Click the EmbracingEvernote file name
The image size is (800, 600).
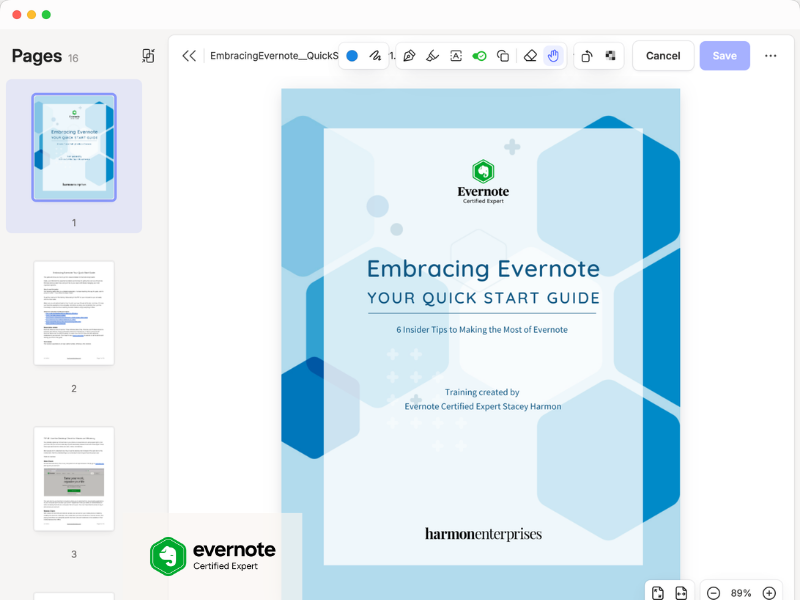coord(274,56)
